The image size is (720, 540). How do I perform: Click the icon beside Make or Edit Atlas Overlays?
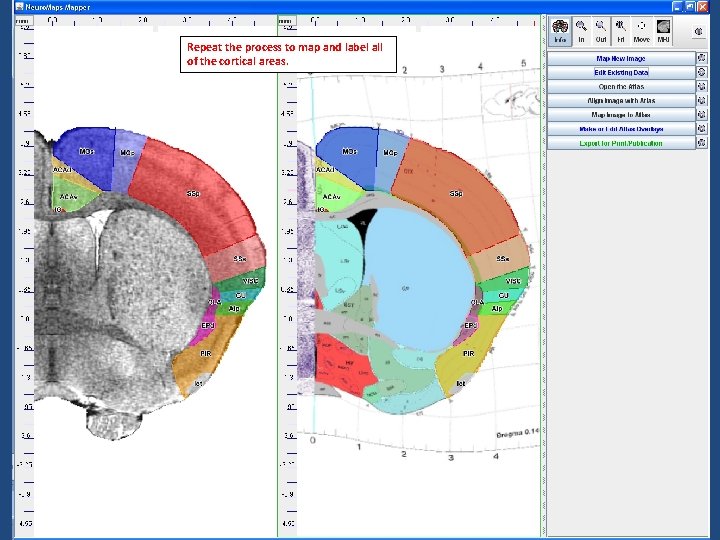tap(702, 129)
